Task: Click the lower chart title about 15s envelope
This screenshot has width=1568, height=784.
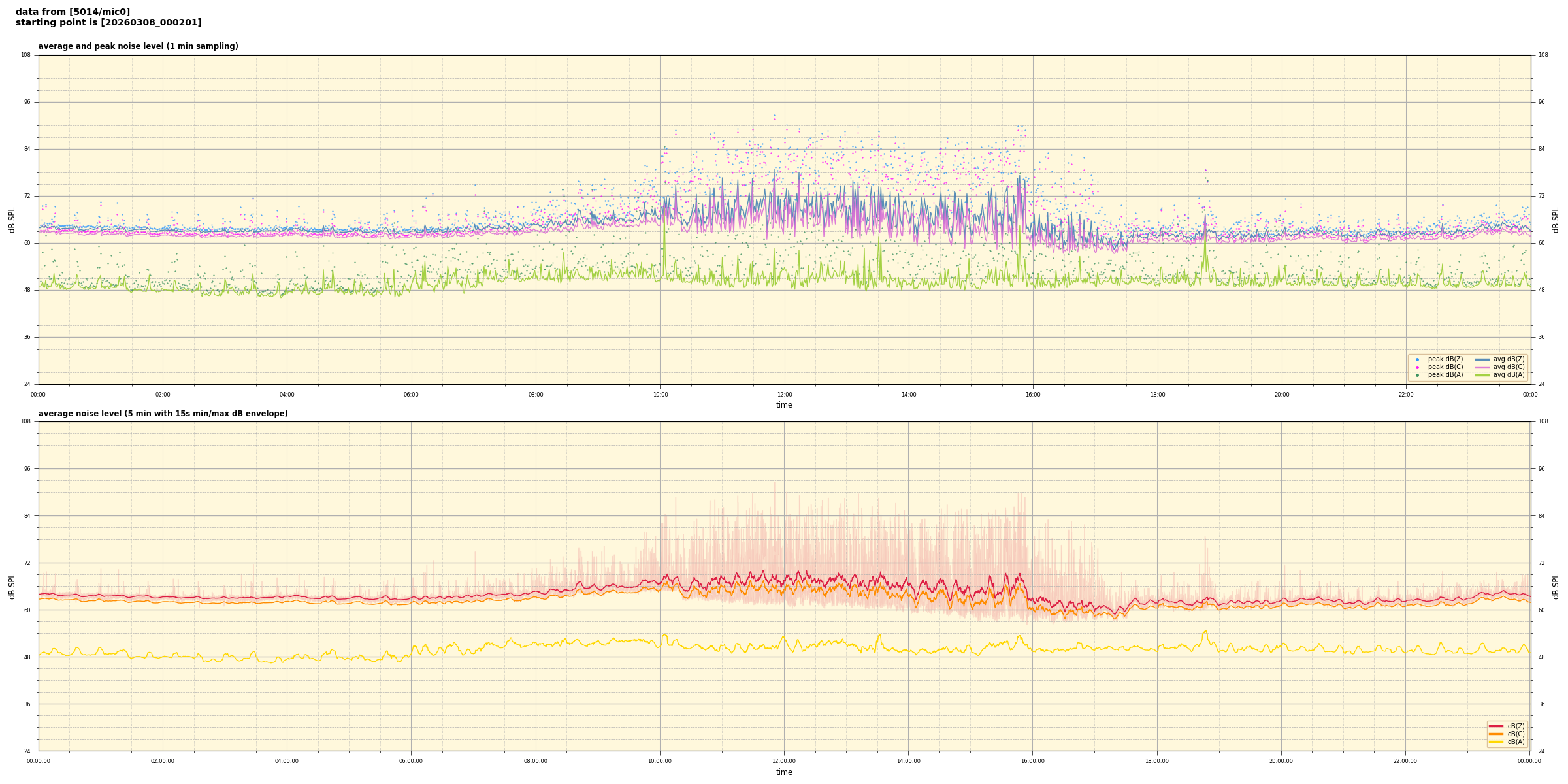Action: click(163, 414)
